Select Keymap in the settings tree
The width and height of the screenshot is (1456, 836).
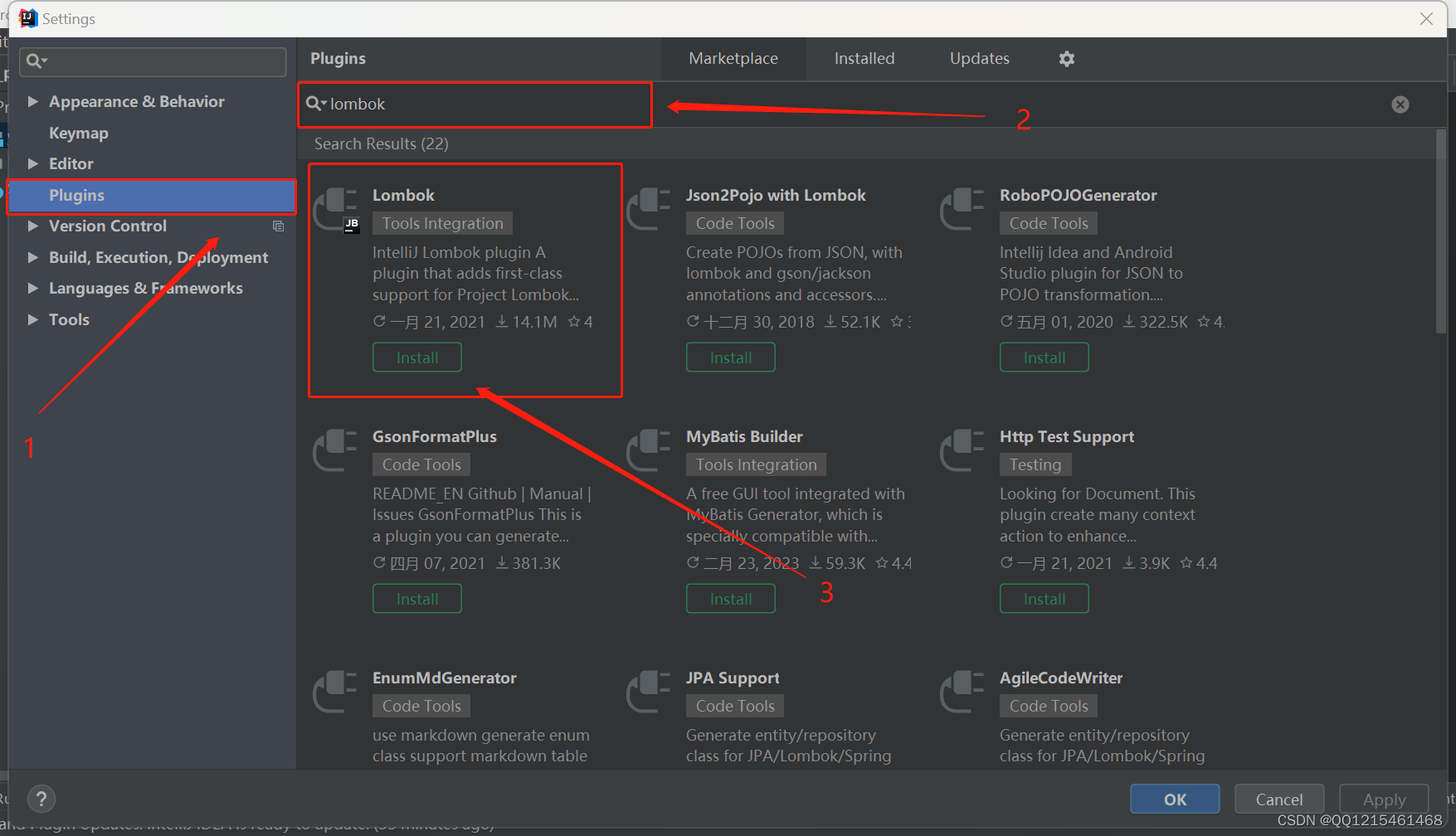tap(79, 133)
